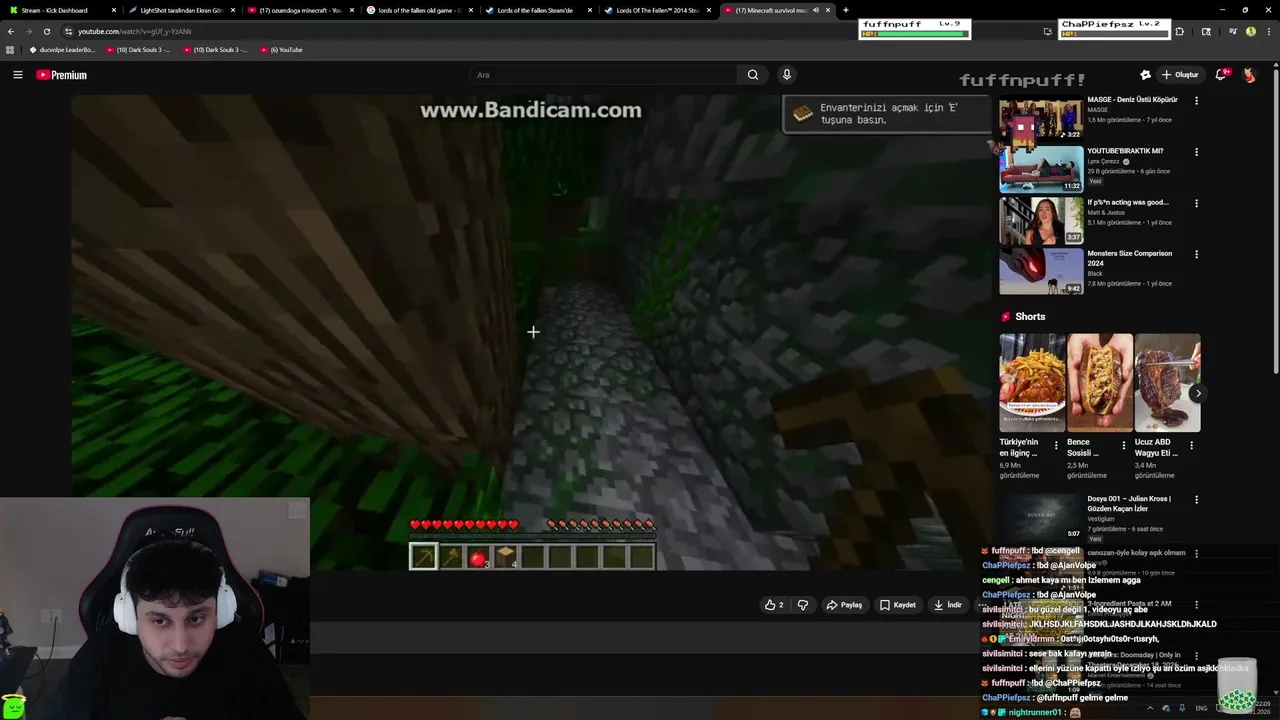Image resolution: width=1280 pixels, height=720 pixels.
Task: Open options for Dosya 001 Julian Kross video
Action: click(x=1196, y=499)
